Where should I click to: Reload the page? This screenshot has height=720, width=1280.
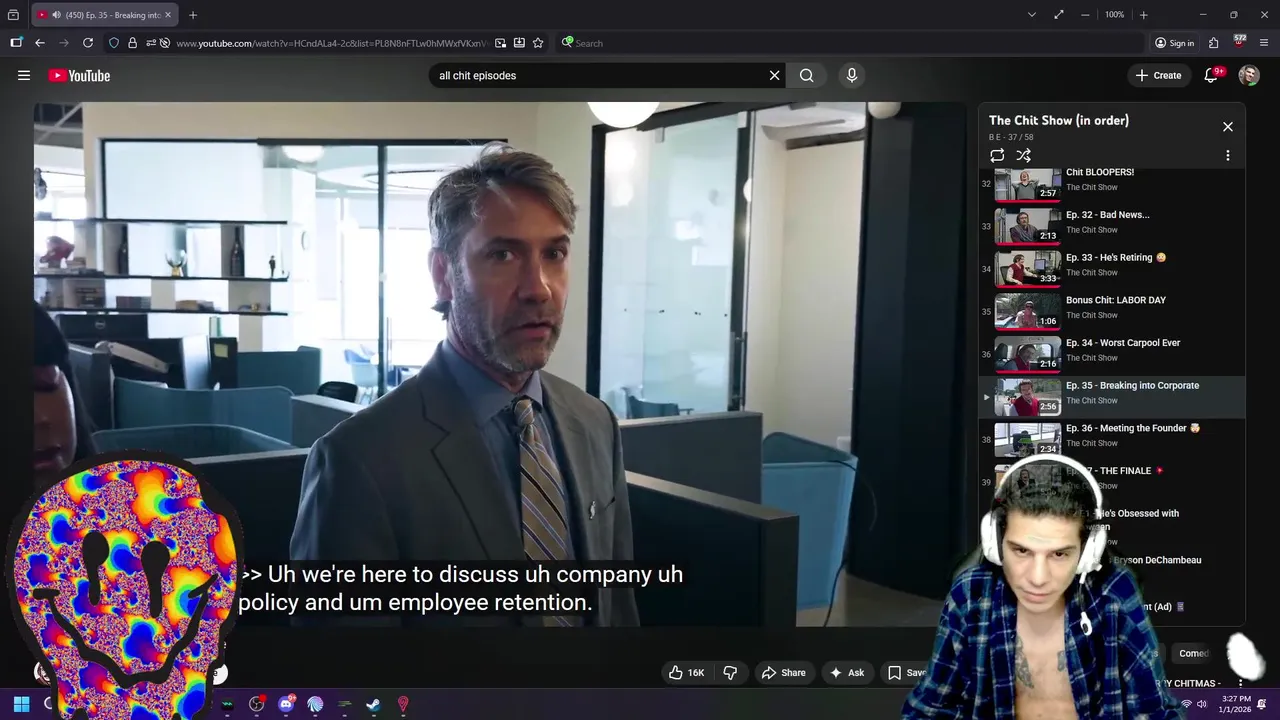[88, 43]
